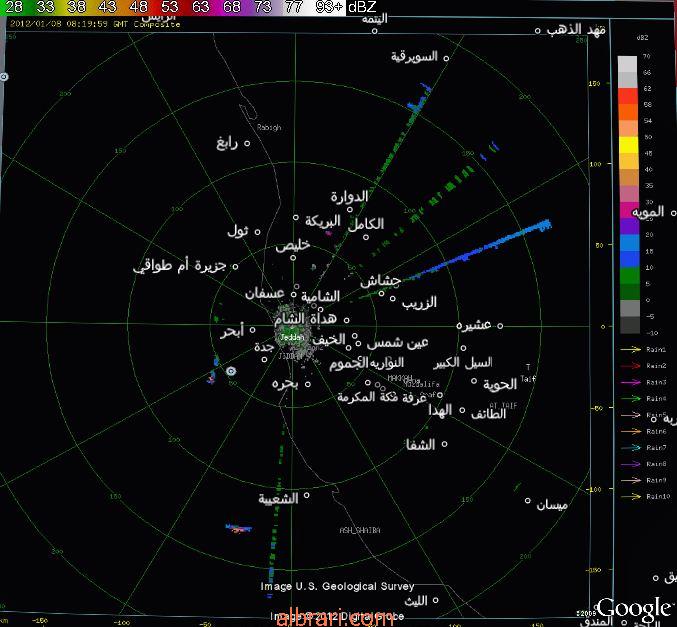Click the 2012/01/08 GMT Composite timestamp
Viewport: 677px width, 627px height.
tap(95, 24)
